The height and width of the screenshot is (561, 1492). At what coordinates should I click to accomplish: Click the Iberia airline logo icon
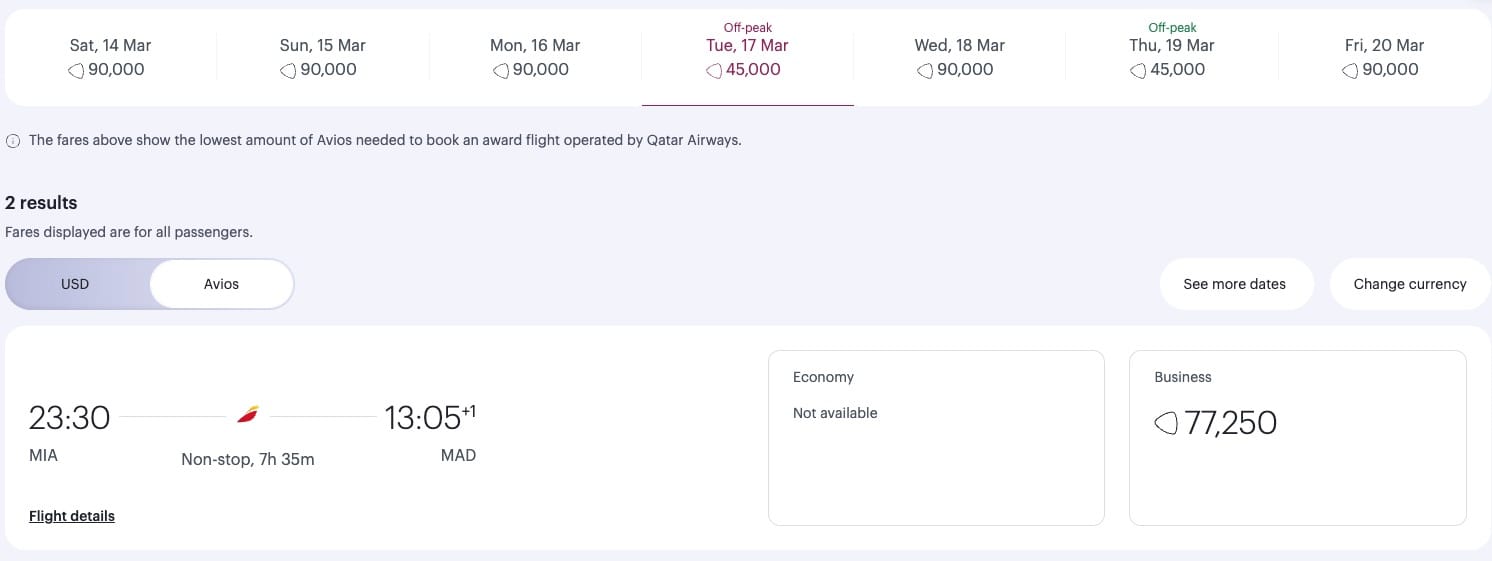(x=248, y=414)
